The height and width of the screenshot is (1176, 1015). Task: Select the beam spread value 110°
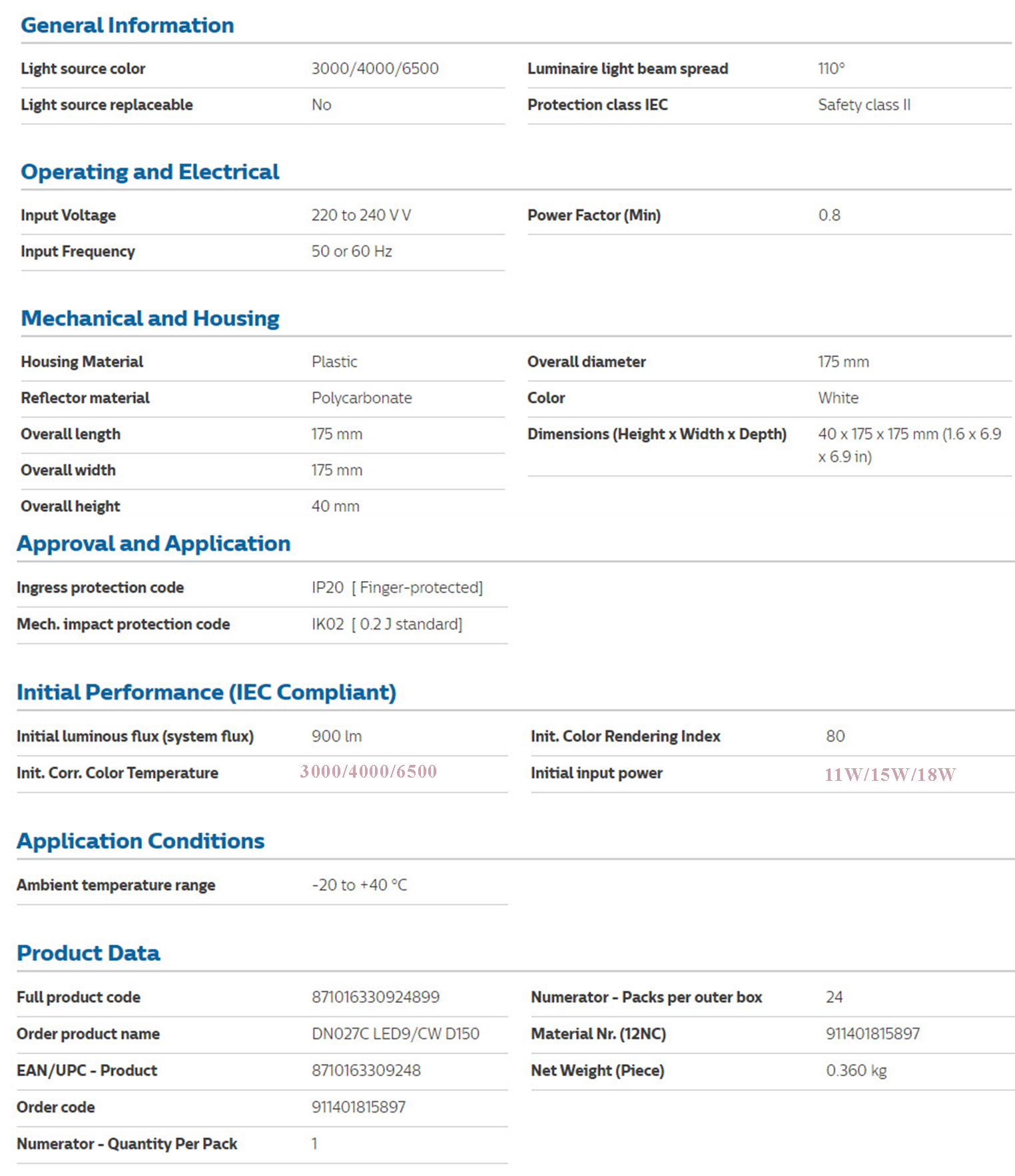831,69
